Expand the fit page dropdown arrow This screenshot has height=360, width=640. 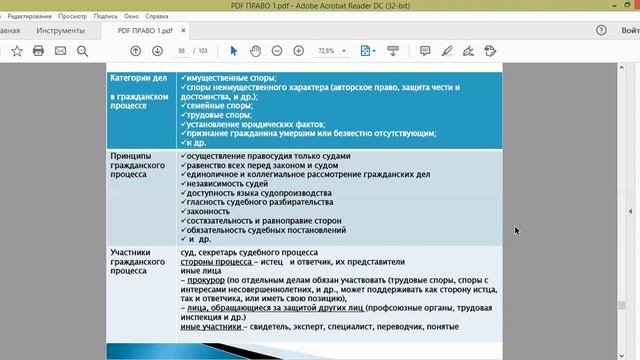pyautogui.click(x=374, y=51)
